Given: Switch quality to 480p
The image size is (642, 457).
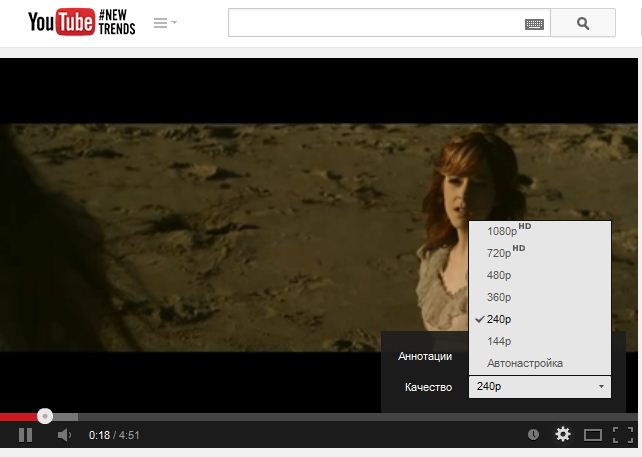Looking at the screenshot, I should 499,275.
